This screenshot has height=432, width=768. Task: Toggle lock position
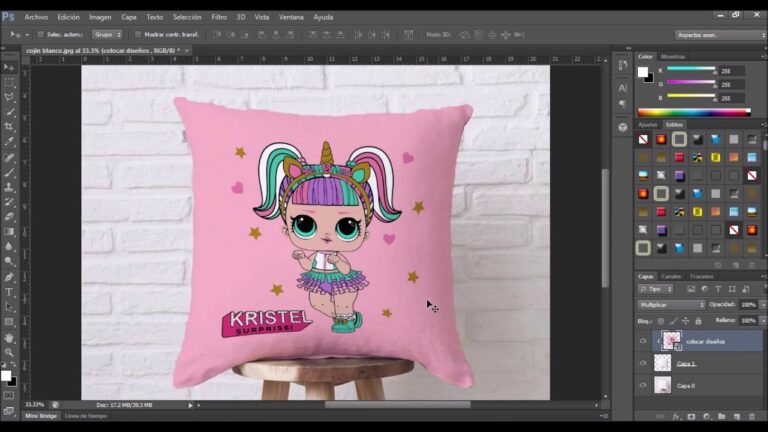[x=686, y=321]
